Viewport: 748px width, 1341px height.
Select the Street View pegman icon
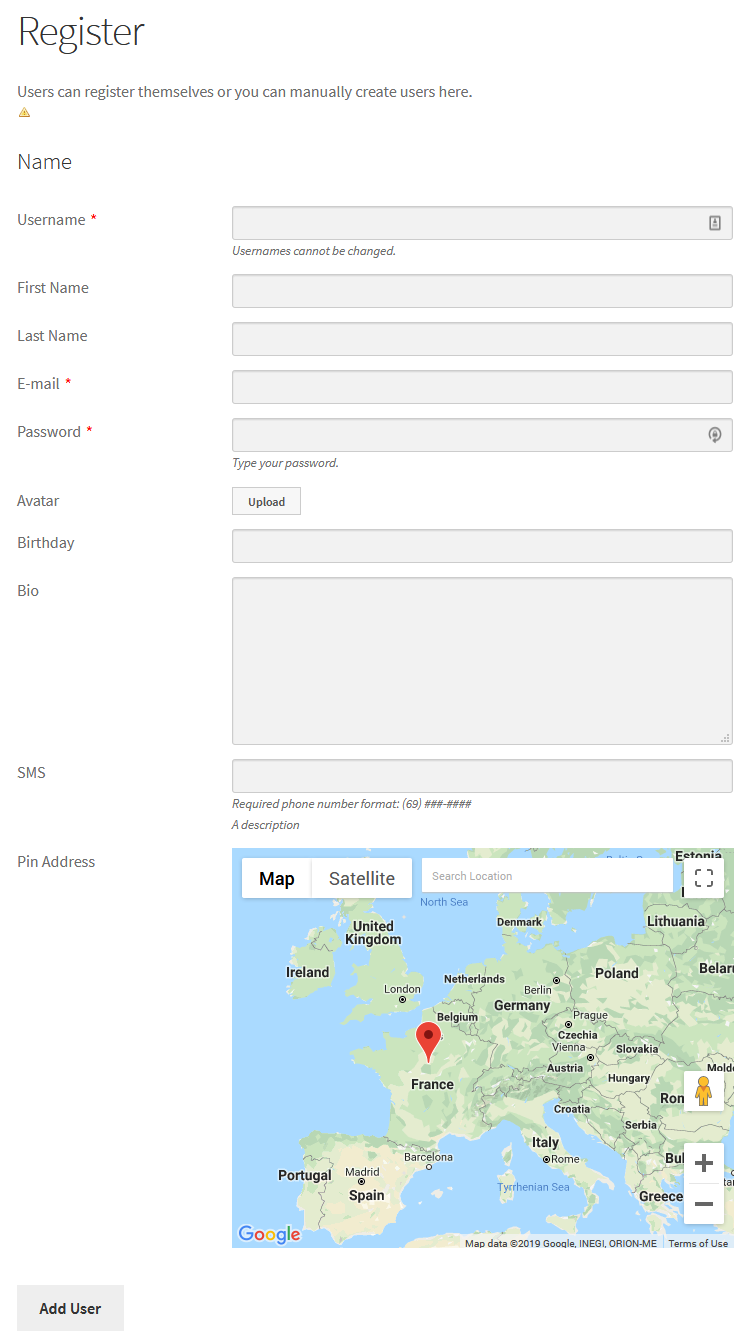coord(704,1091)
